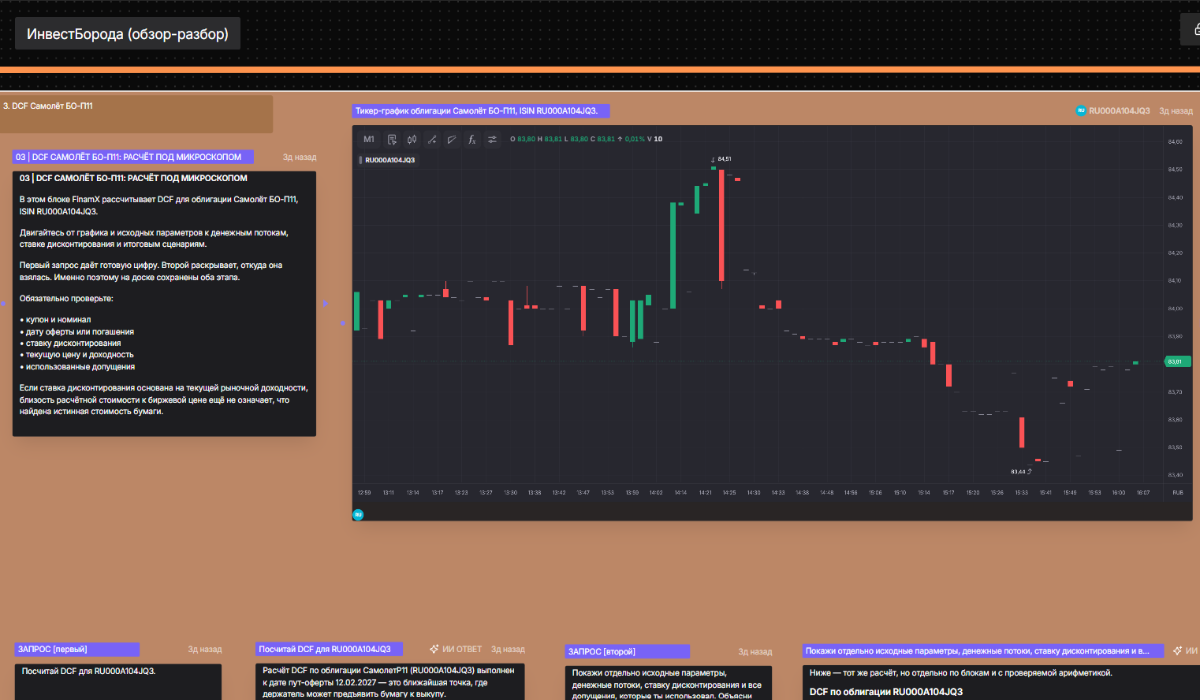Image resolution: width=1200 pixels, height=700 pixels.
Task: Select the line drawing tool icon
Action: tap(432, 139)
